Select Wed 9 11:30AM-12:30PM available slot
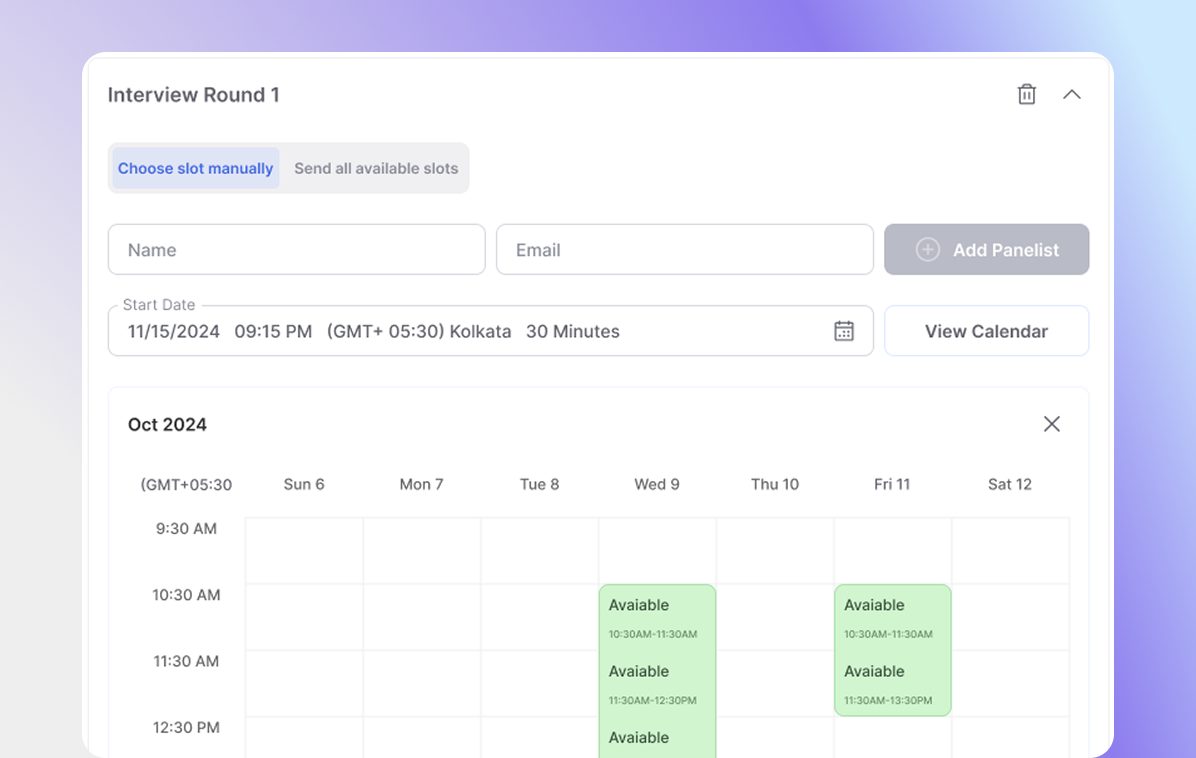The height and width of the screenshot is (758, 1196). click(x=657, y=684)
